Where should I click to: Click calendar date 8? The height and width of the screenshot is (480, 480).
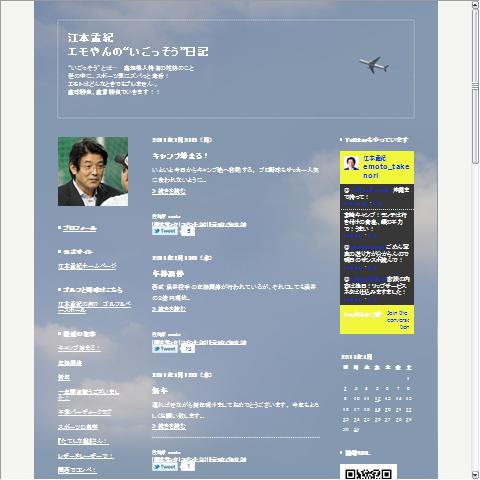click(408, 389)
